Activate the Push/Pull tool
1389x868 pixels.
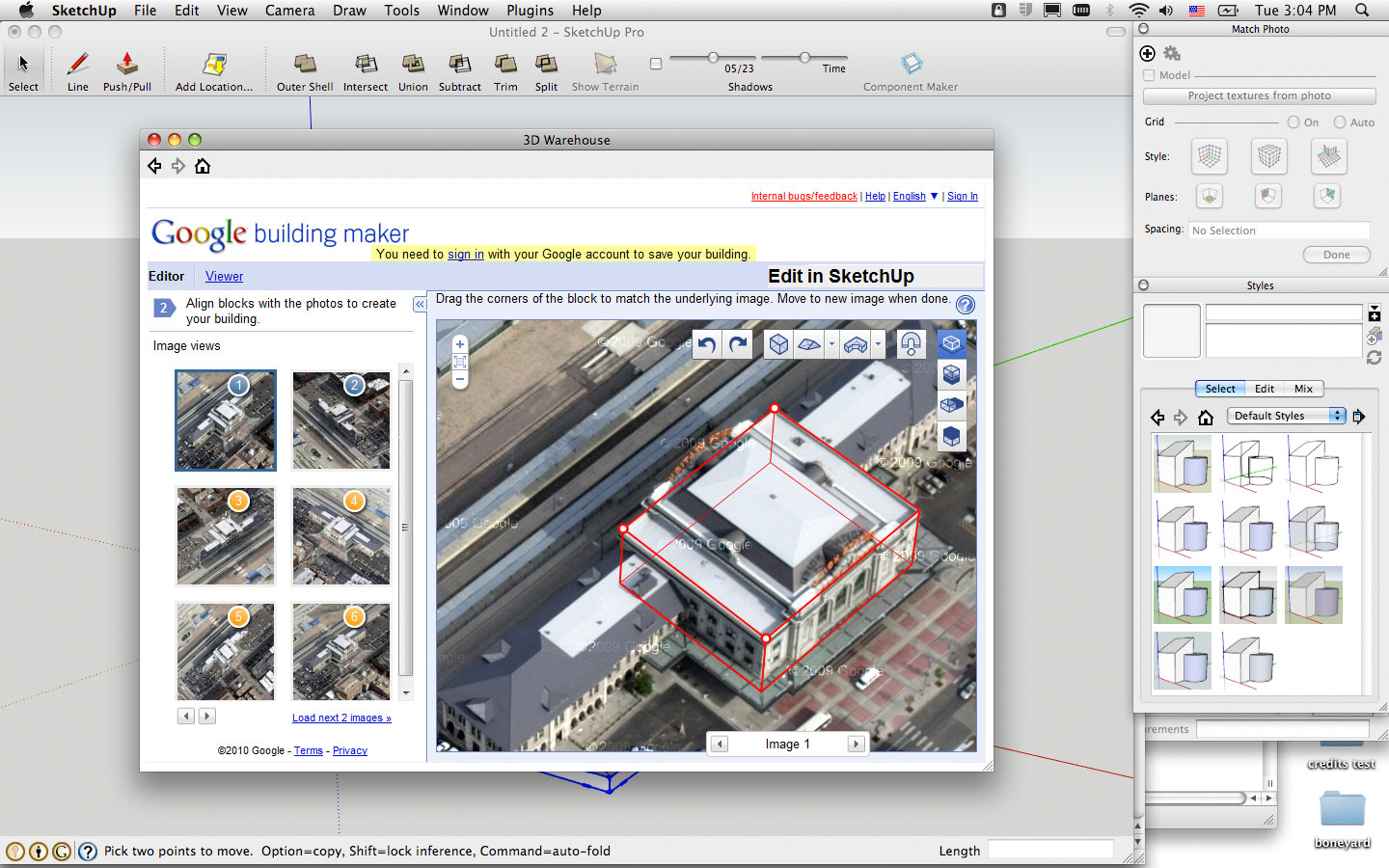(x=127, y=71)
